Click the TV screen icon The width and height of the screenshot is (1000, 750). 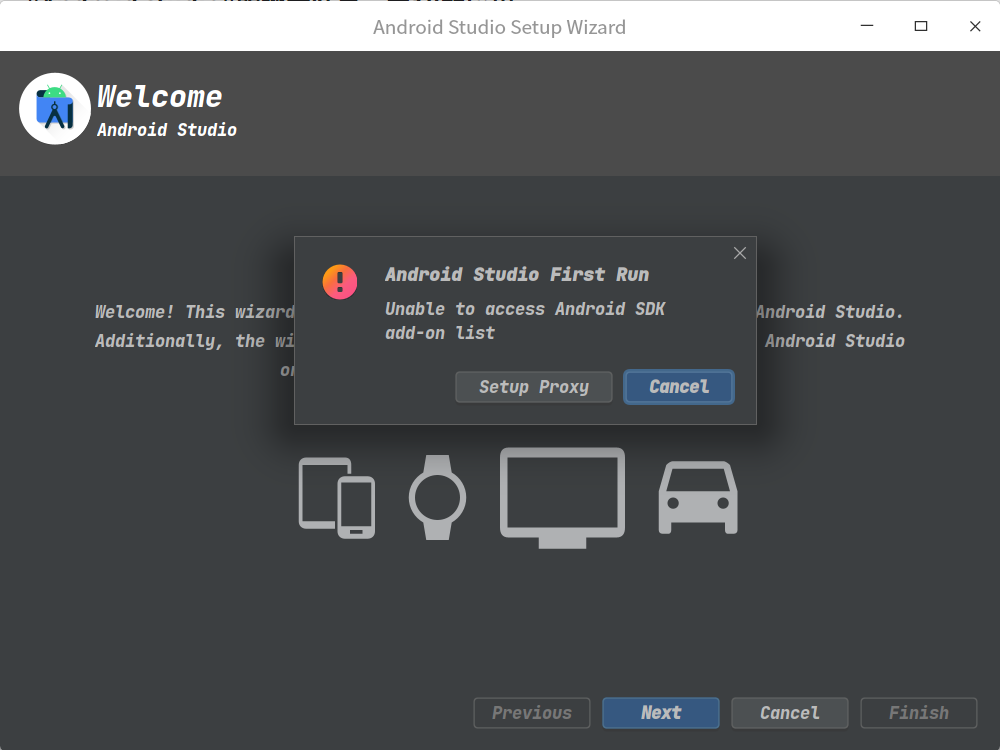[x=562, y=498]
